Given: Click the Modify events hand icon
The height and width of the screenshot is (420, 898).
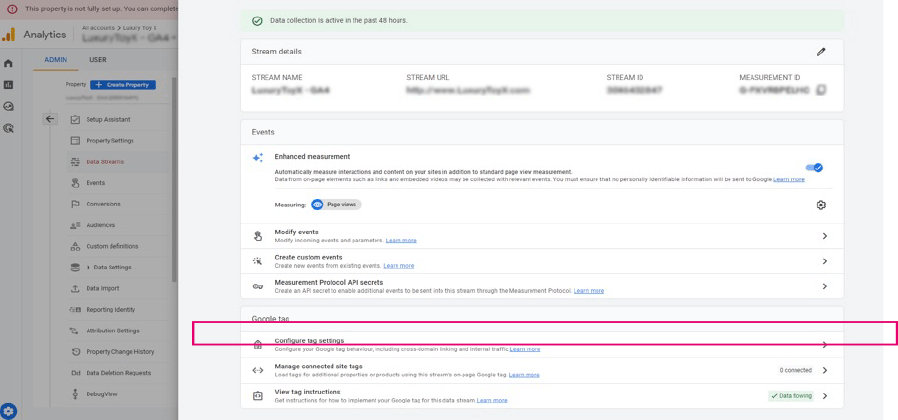Looking at the screenshot, I should [x=258, y=236].
